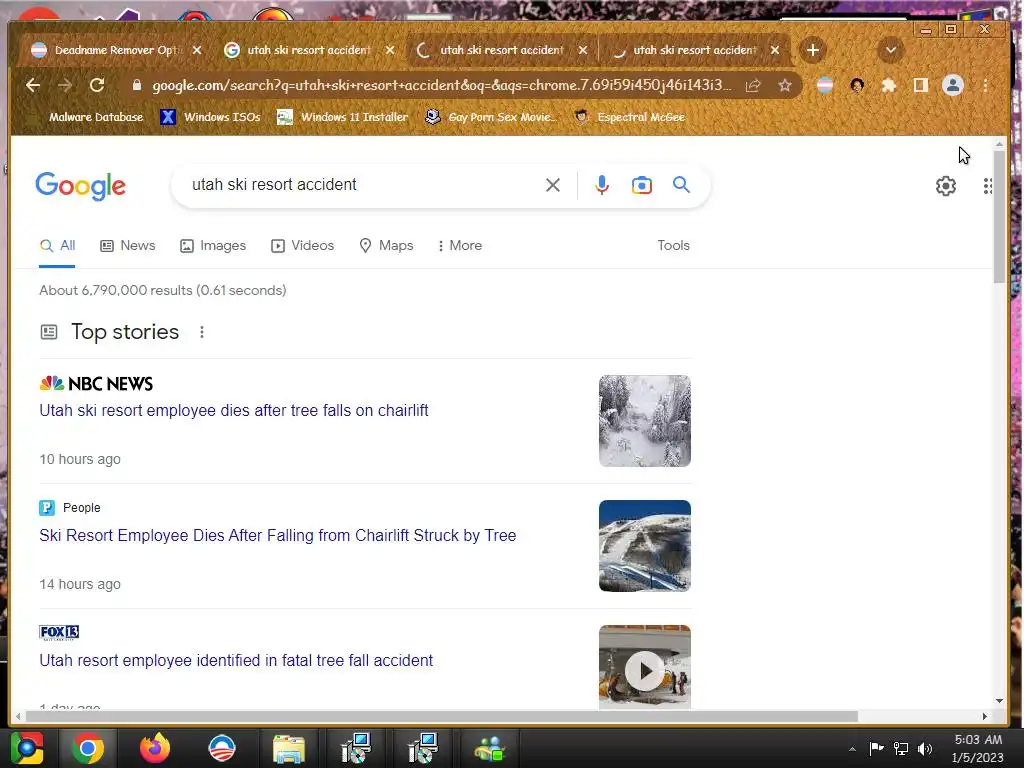Expand the More search filters menu
The height and width of the screenshot is (768, 1024).
point(460,246)
